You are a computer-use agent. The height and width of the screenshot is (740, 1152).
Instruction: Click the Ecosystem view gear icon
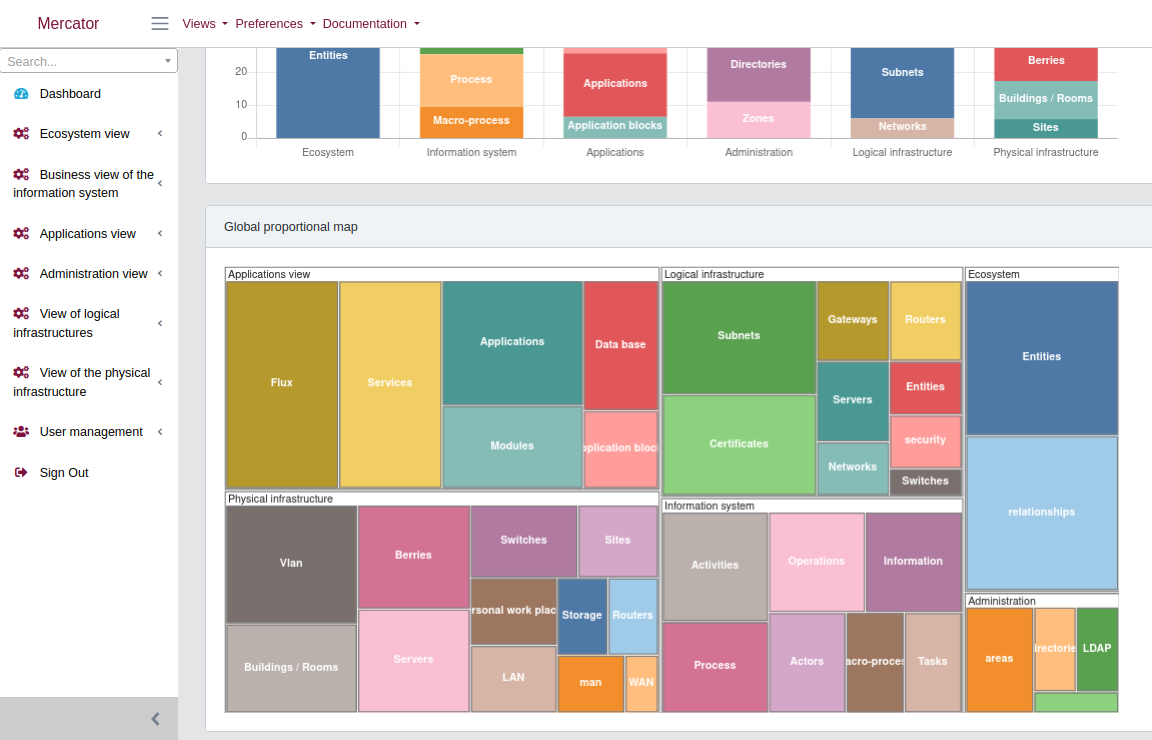21,133
